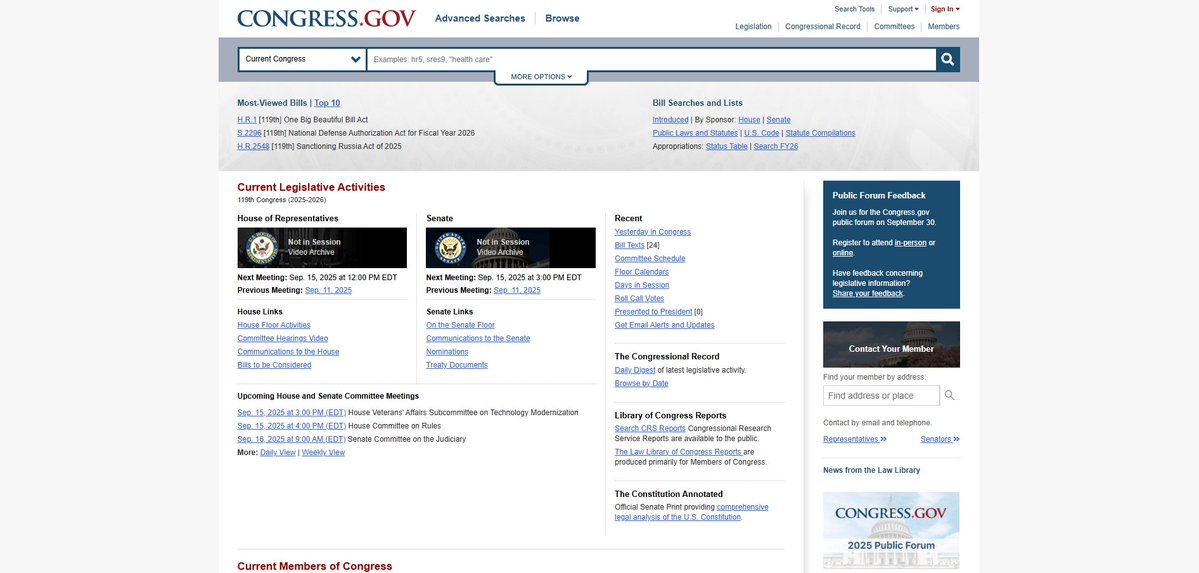Click Share your feedback link
The width and height of the screenshot is (1199, 573).
[868, 294]
